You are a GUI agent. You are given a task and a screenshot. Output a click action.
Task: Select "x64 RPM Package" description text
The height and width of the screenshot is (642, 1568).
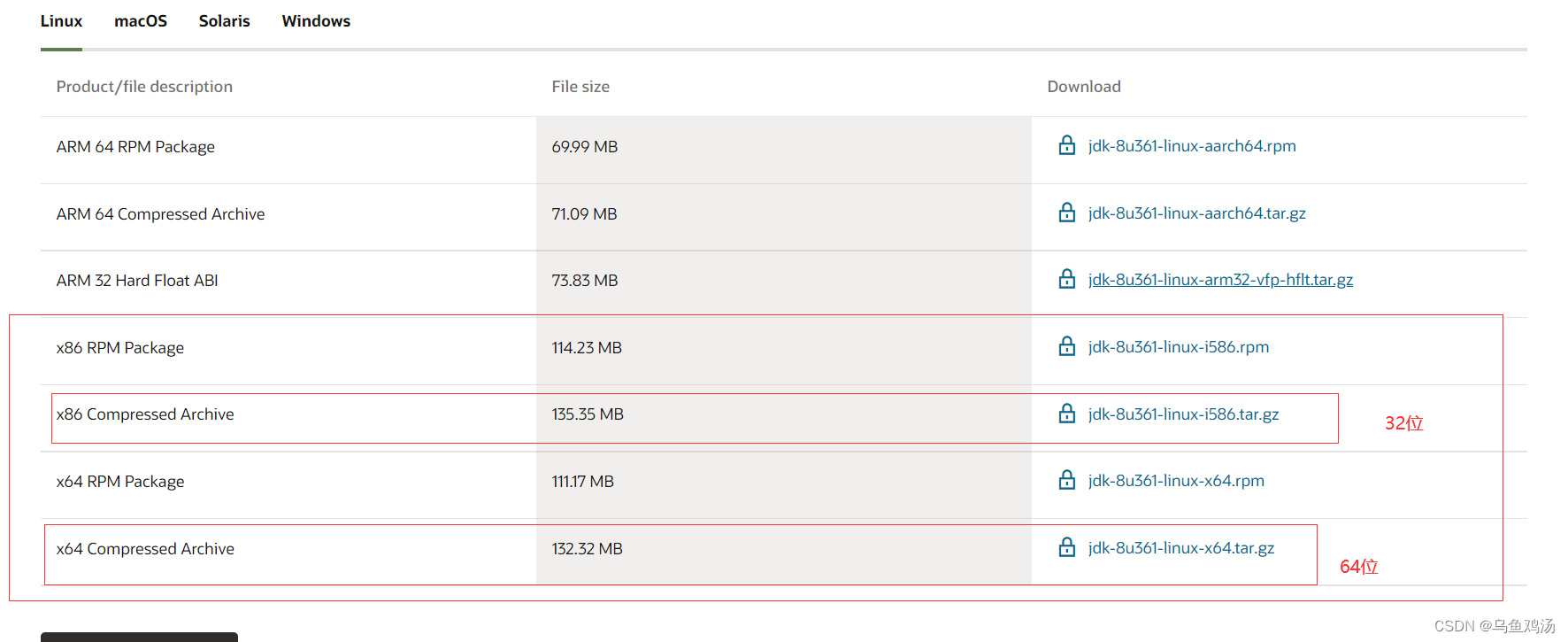120,482
